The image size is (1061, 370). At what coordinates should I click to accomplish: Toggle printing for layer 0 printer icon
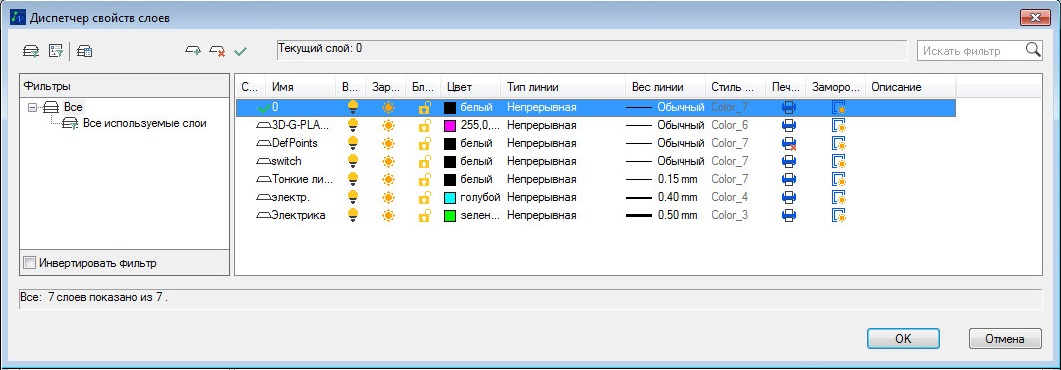[788, 107]
